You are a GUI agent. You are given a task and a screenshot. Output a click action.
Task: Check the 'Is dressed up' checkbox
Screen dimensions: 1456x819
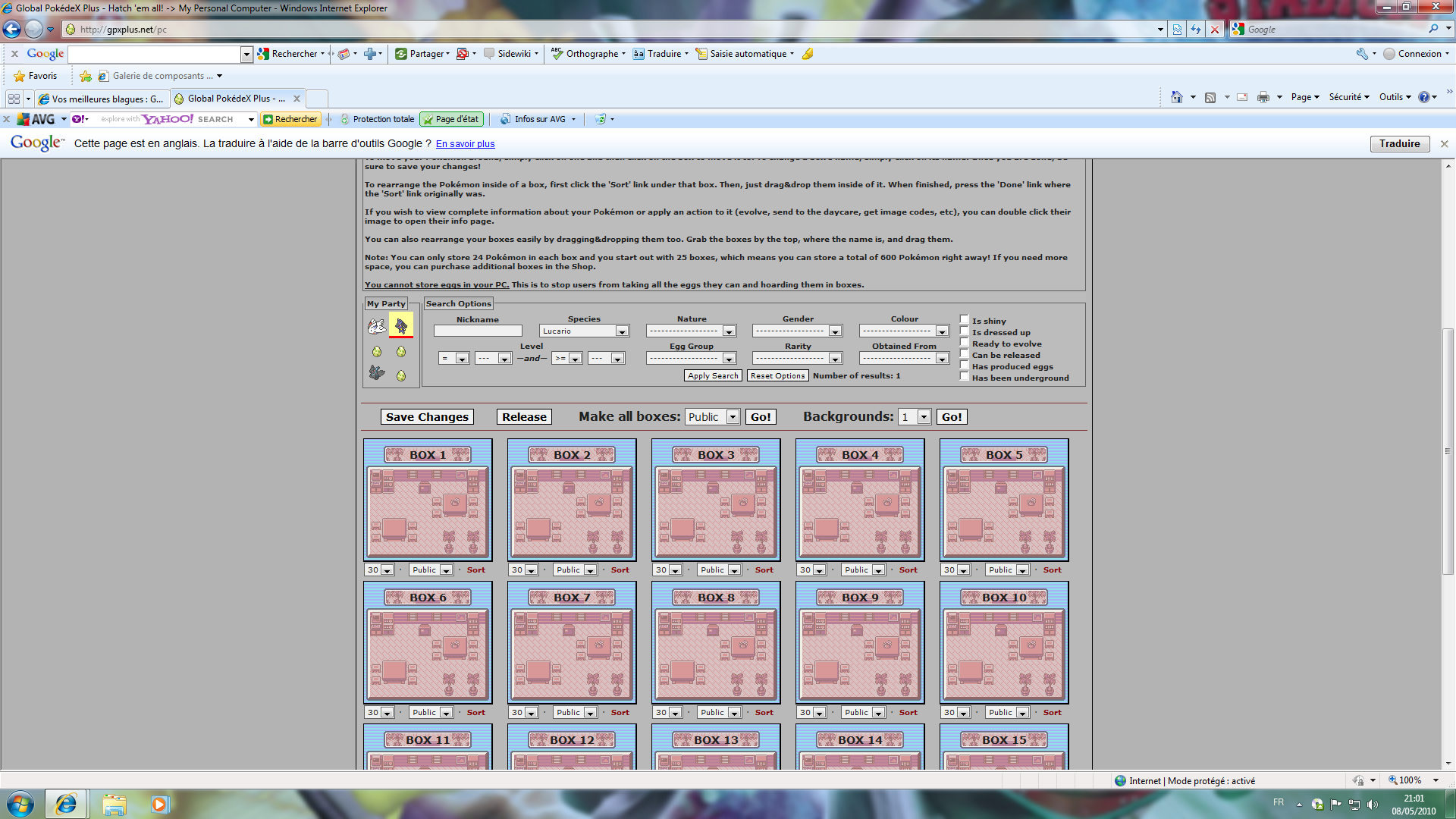965,331
